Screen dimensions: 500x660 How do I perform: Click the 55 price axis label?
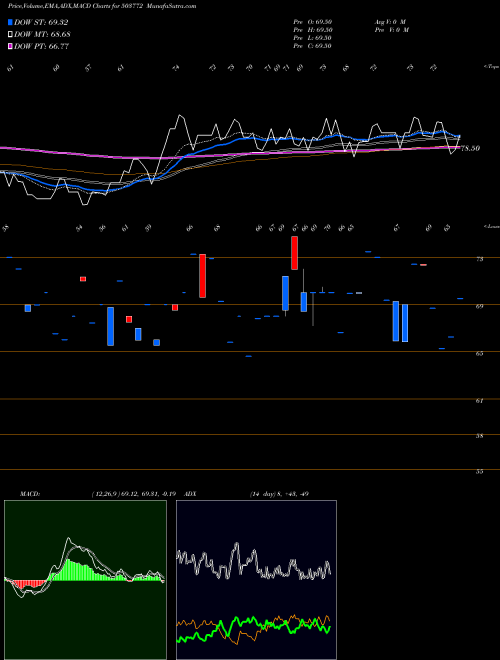coord(479,472)
